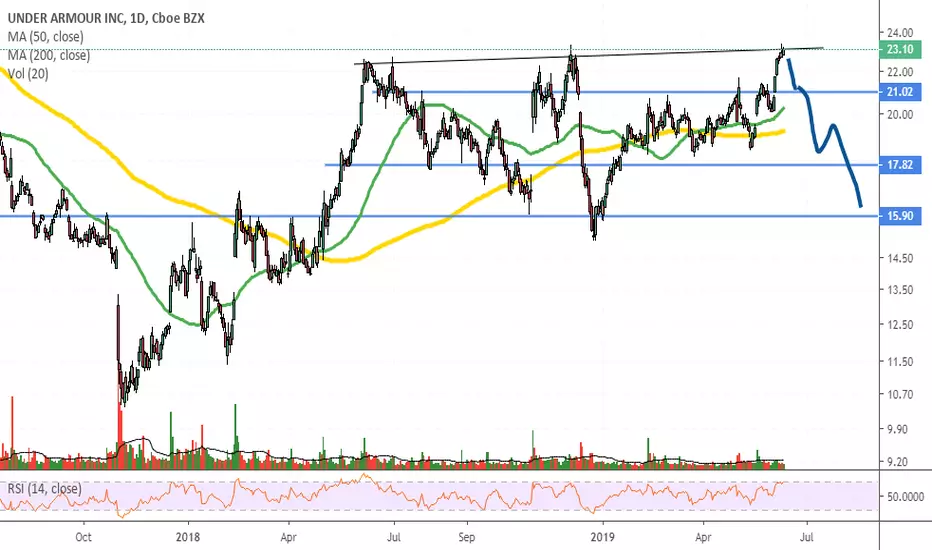Click the 10.70 price axis label

point(899,394)
